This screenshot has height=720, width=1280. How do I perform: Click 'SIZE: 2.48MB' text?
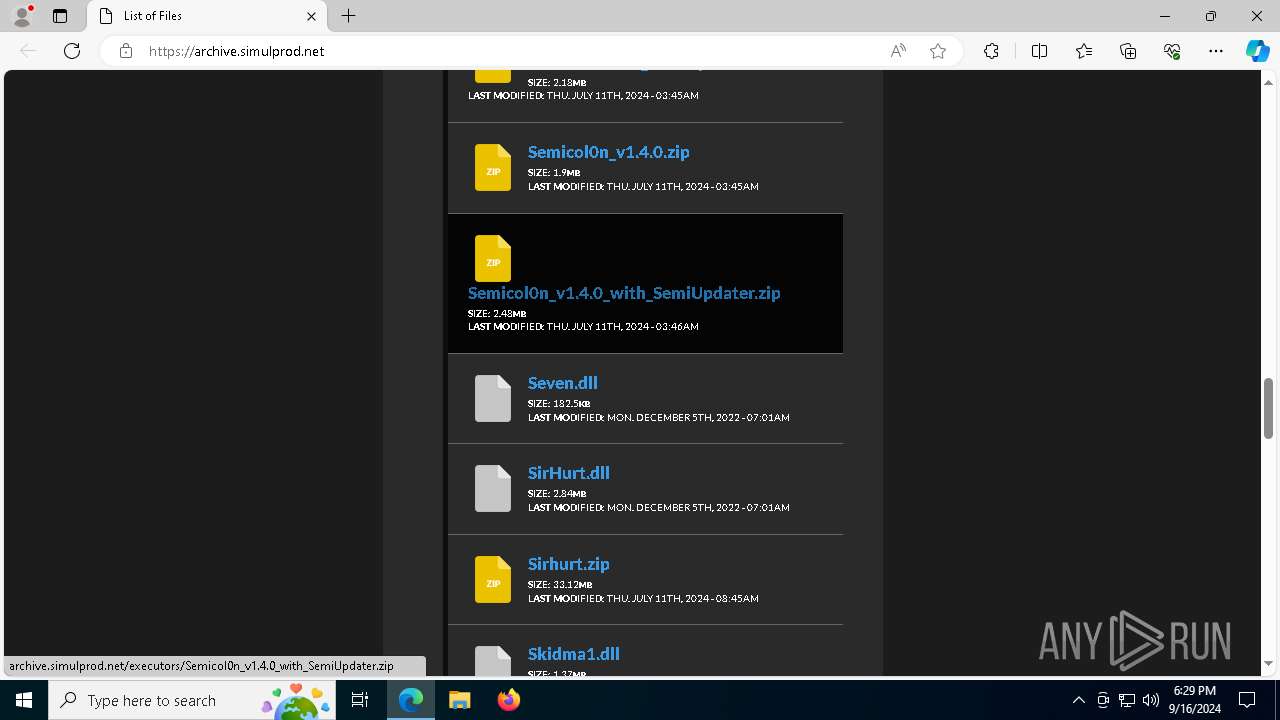pos(497,313)
